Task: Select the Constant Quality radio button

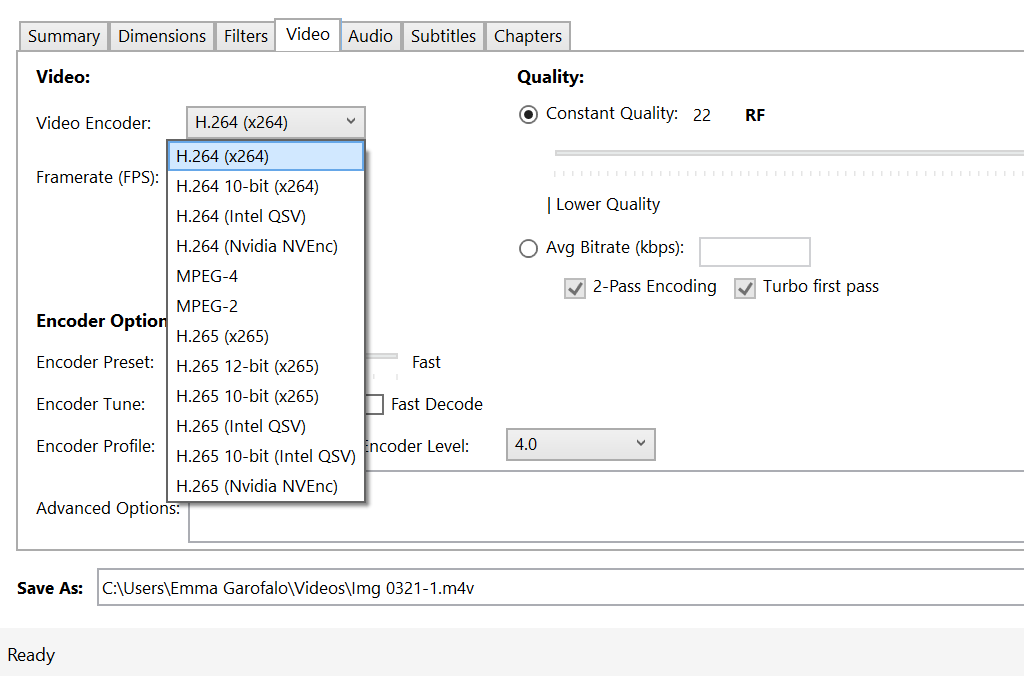Action: pos(529,114)
